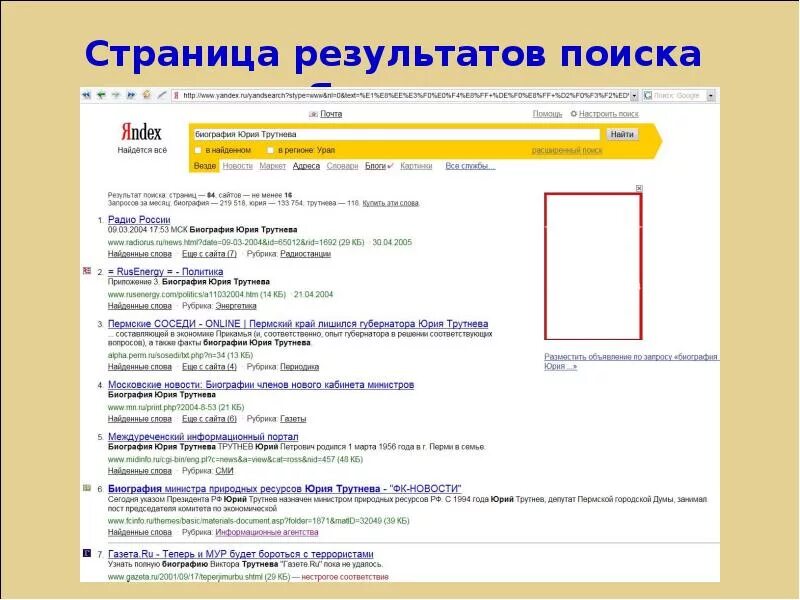
Task: Click 'Еще с сайта (7)' under Радио России
Action: coord(209,254)
